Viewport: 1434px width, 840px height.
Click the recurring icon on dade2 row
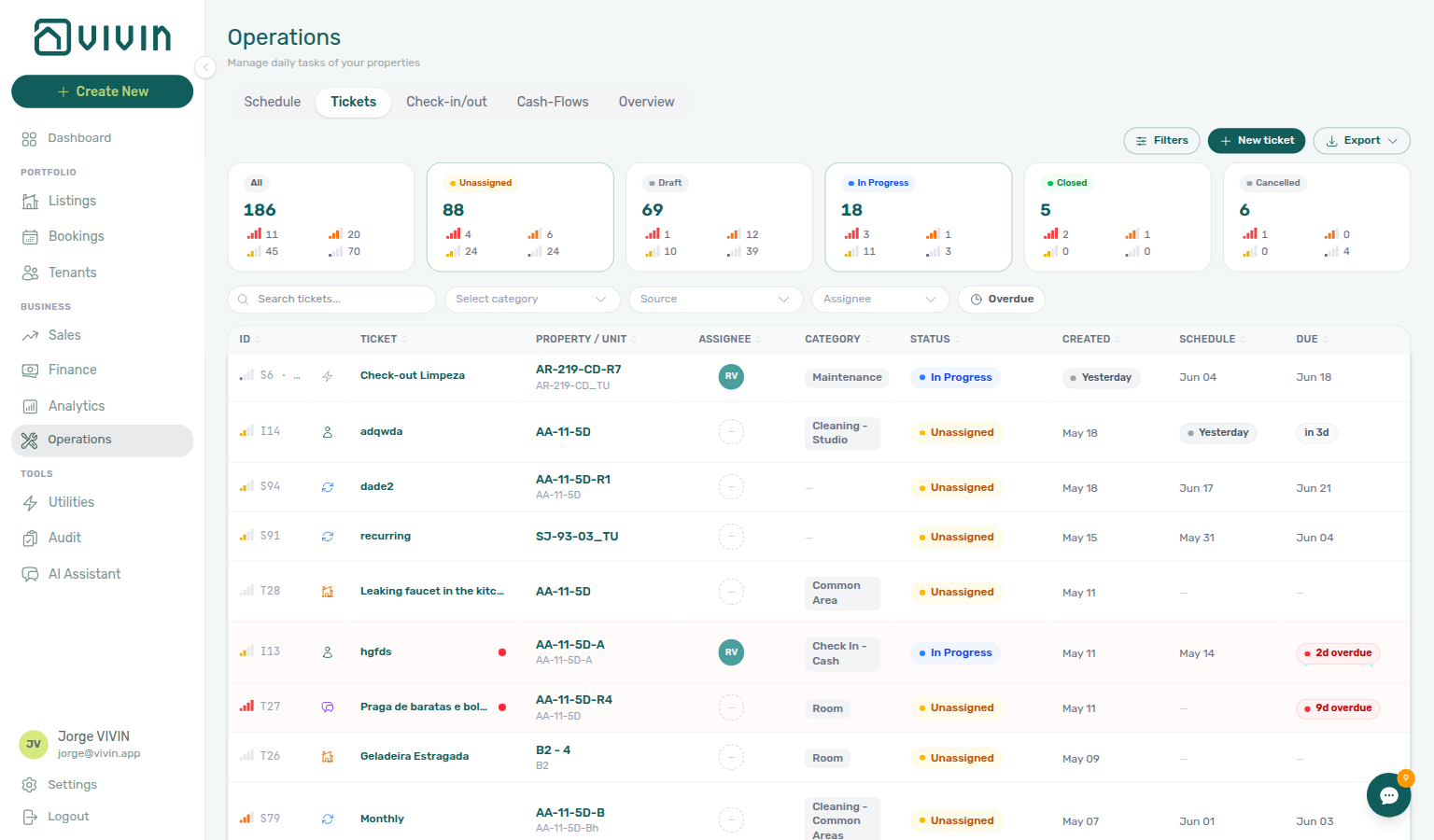(x=328, y=487)
